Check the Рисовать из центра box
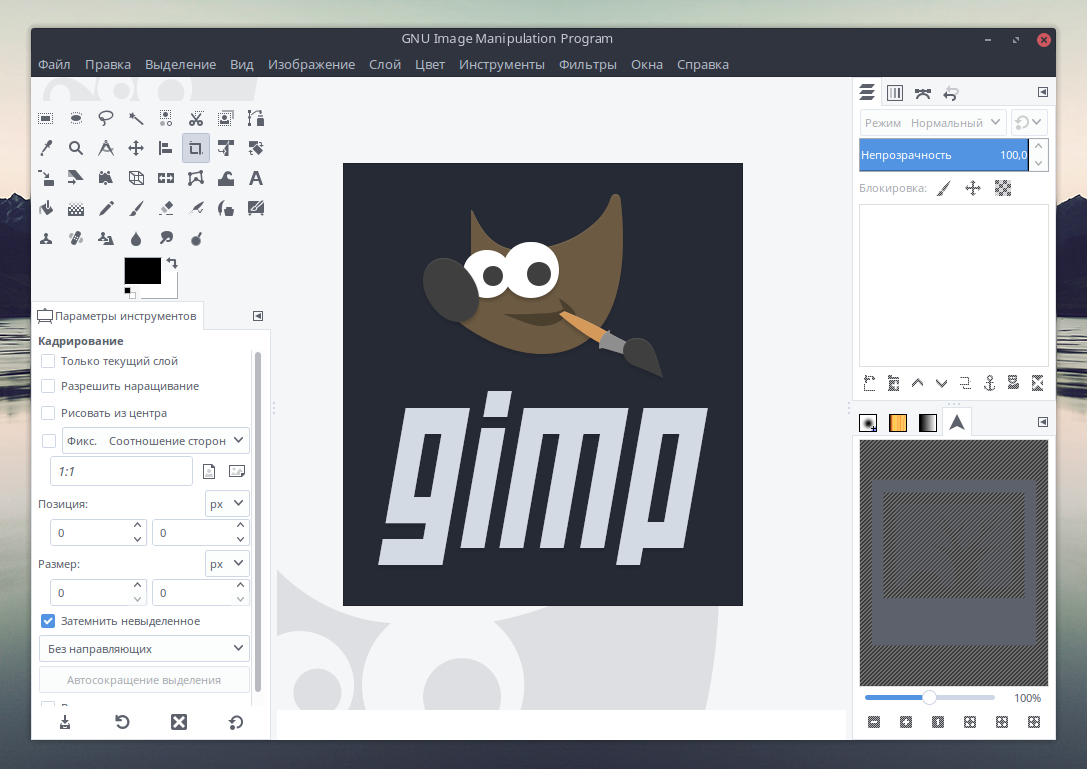The image size is (1087, 769). [48, 413]
